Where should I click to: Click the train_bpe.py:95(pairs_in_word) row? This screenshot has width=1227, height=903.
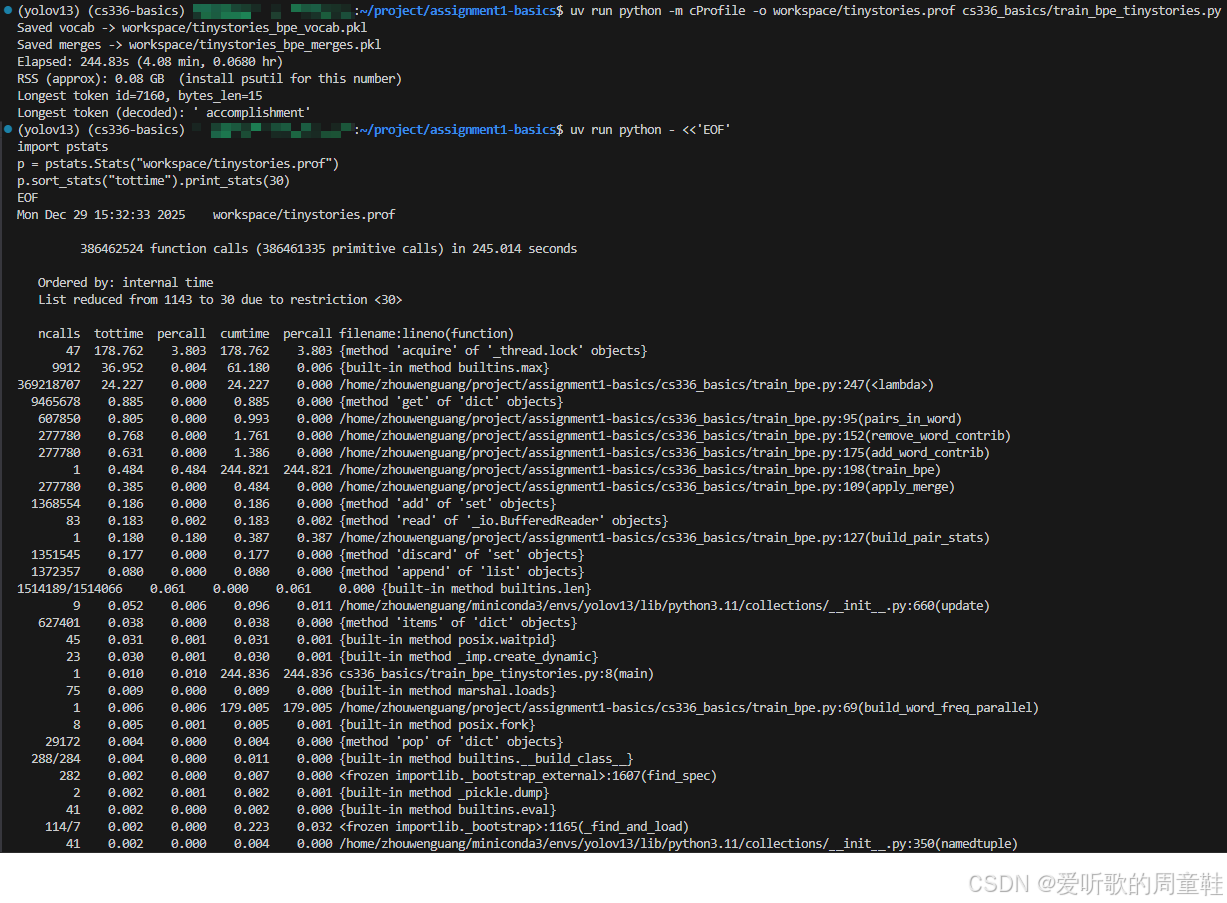click(500, 419)
